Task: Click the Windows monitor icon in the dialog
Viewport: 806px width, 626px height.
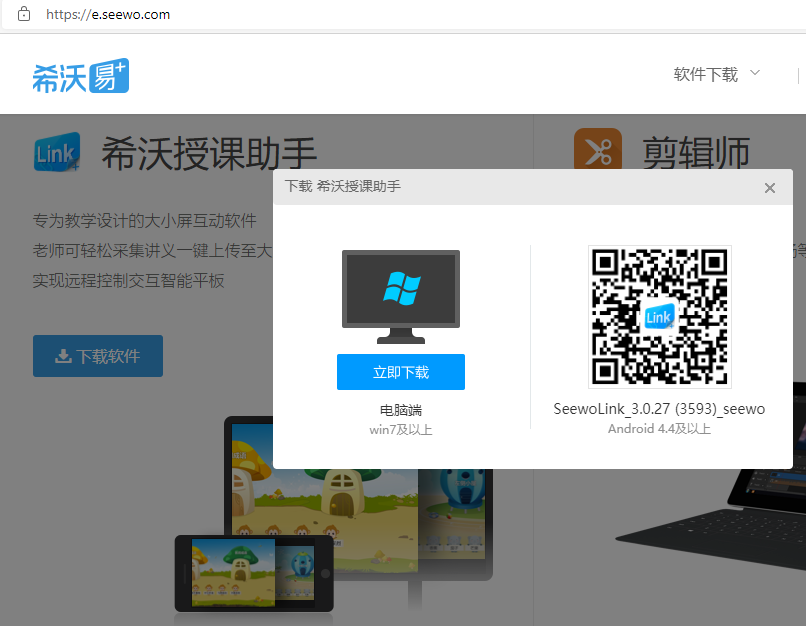Action: tap(401, 297)
